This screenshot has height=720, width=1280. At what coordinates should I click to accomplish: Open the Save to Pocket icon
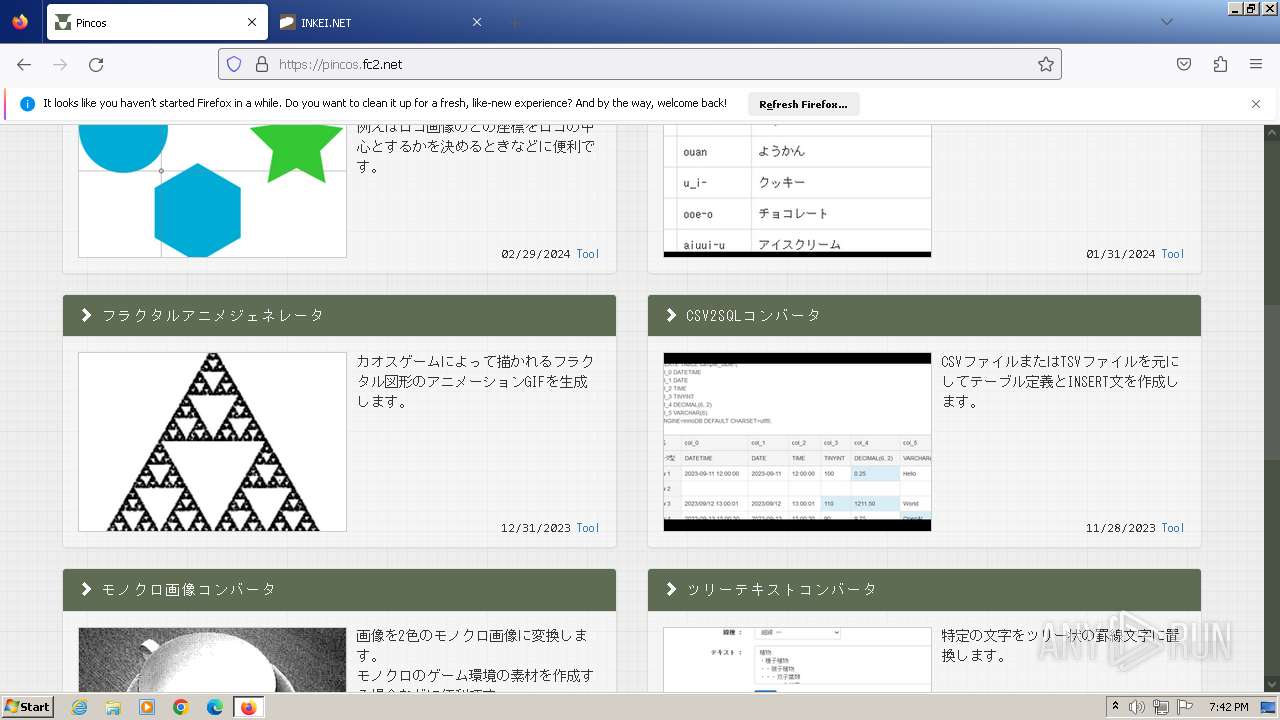click(x=1184, y=64)
